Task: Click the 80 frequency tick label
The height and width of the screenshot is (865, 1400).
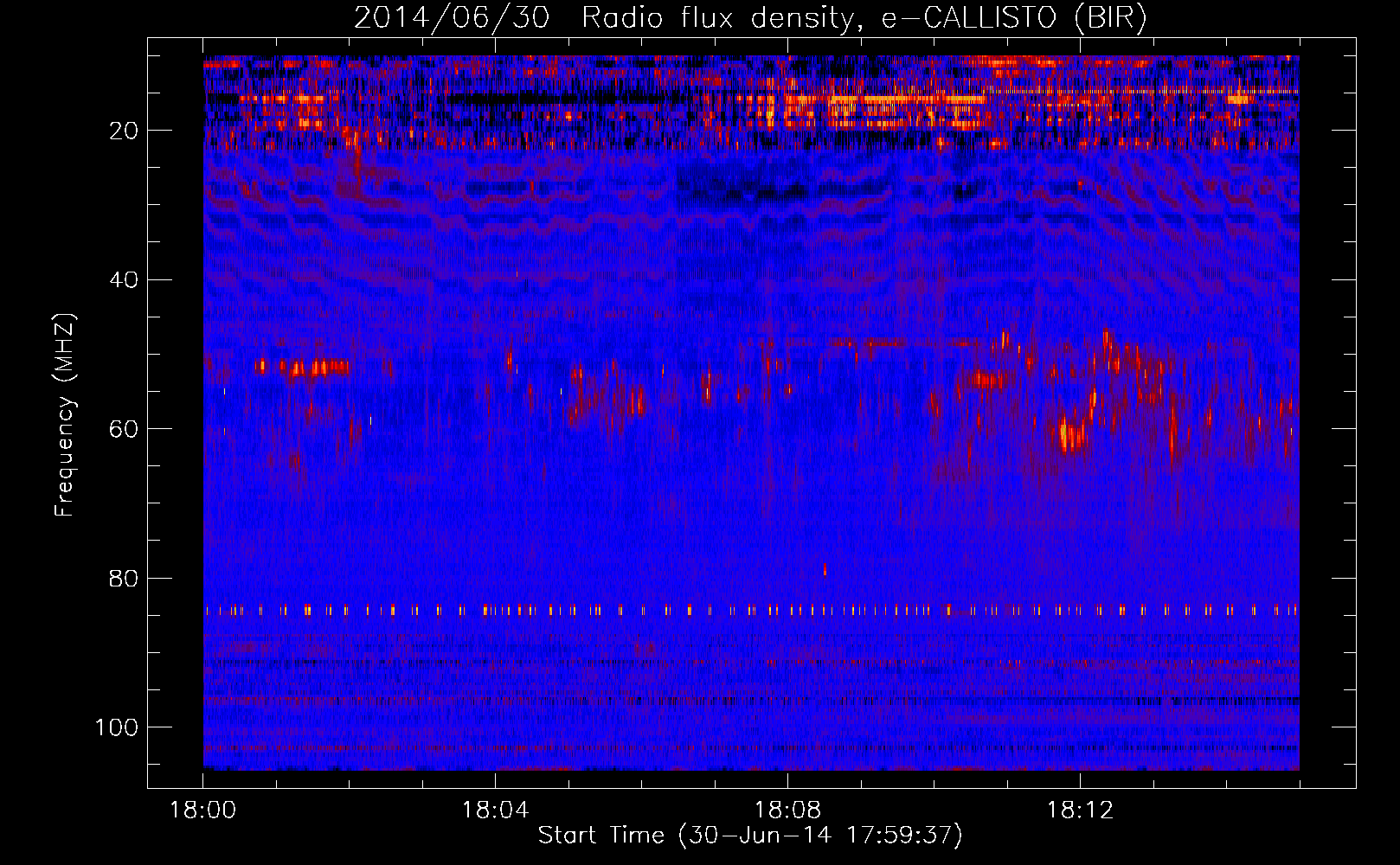Action: [124, 578]
